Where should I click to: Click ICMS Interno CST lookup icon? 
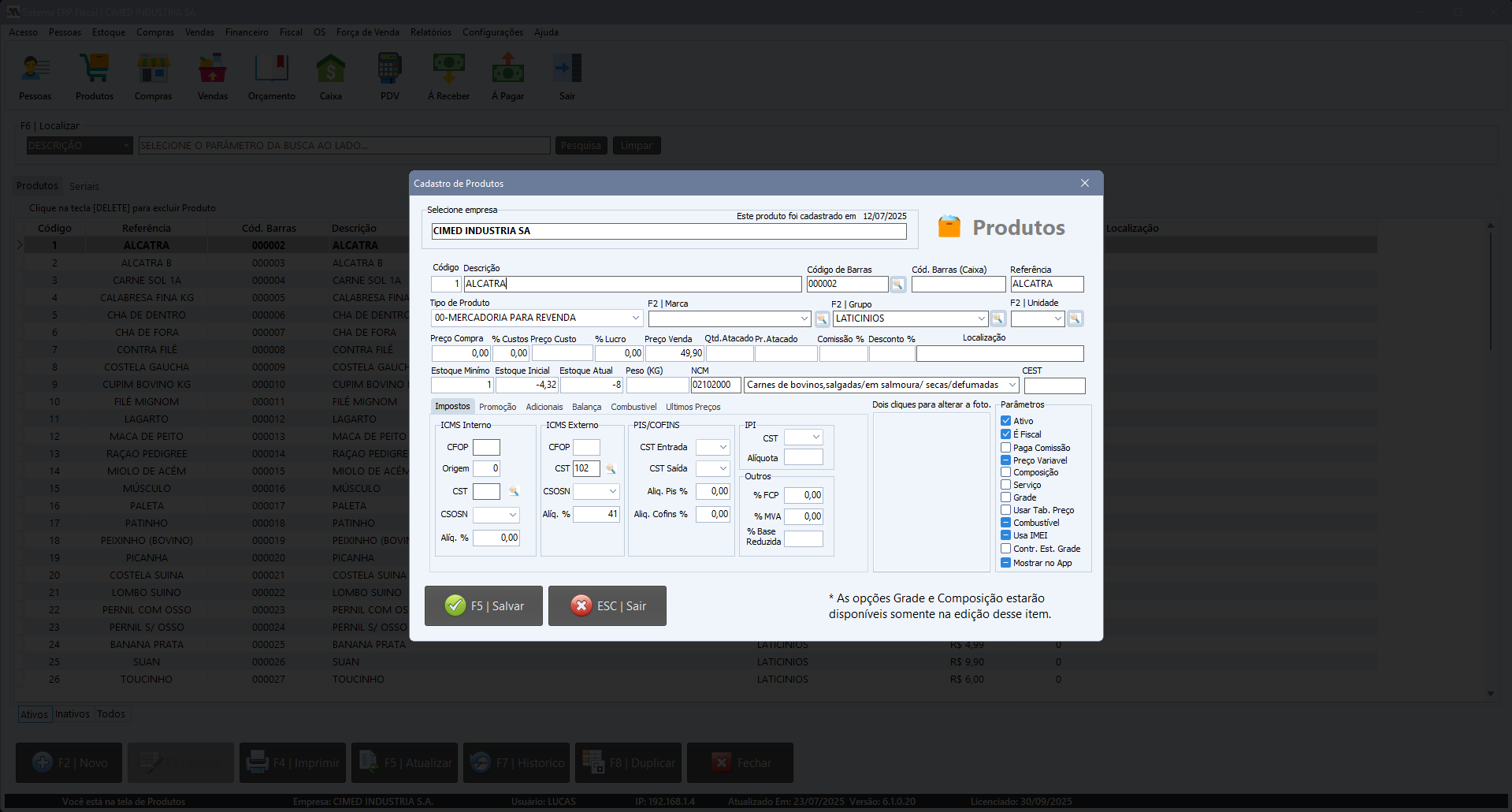click(x=514, y=491)
